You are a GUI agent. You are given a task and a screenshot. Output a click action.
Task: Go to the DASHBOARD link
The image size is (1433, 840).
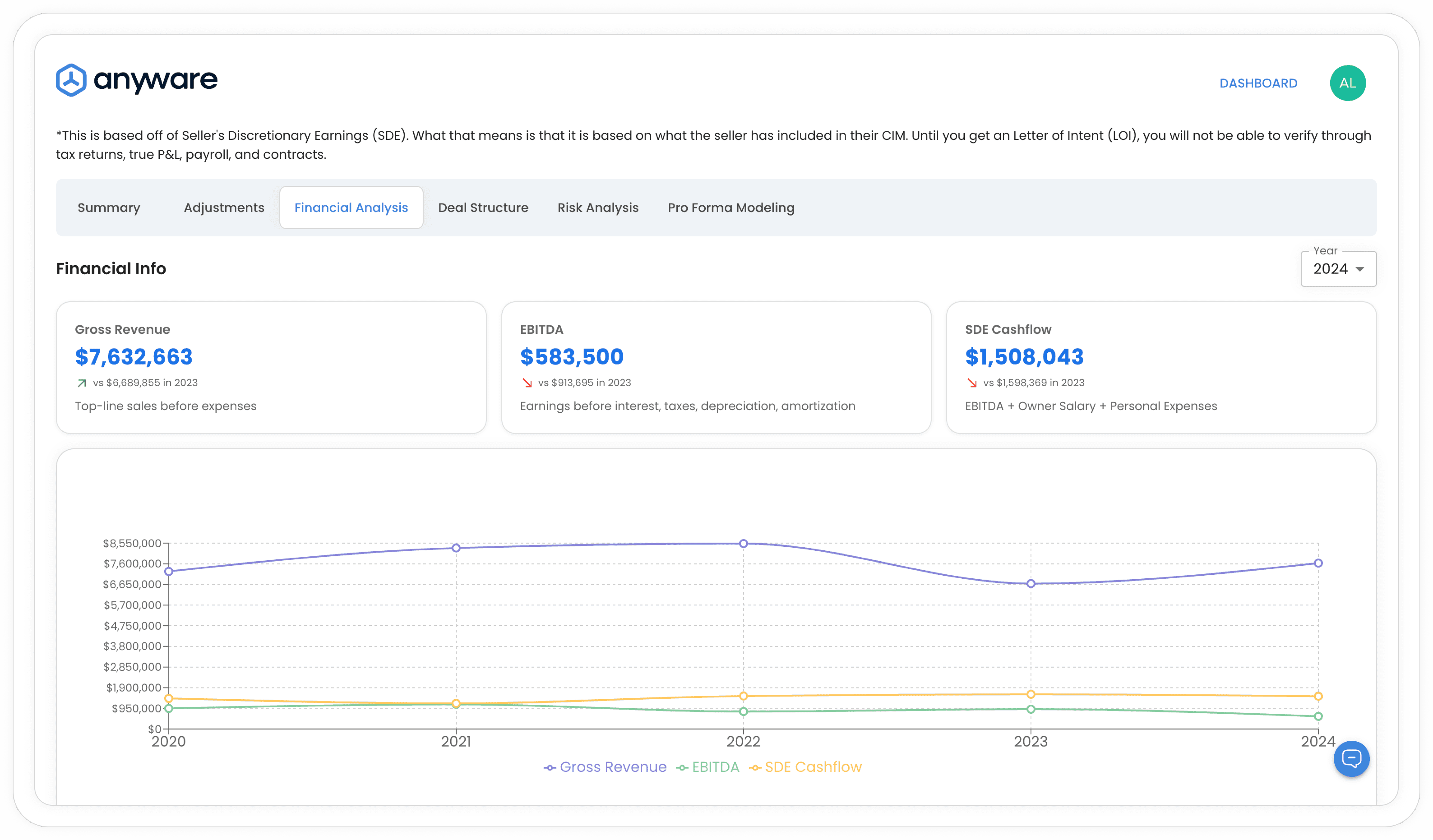coord(1258,84)
